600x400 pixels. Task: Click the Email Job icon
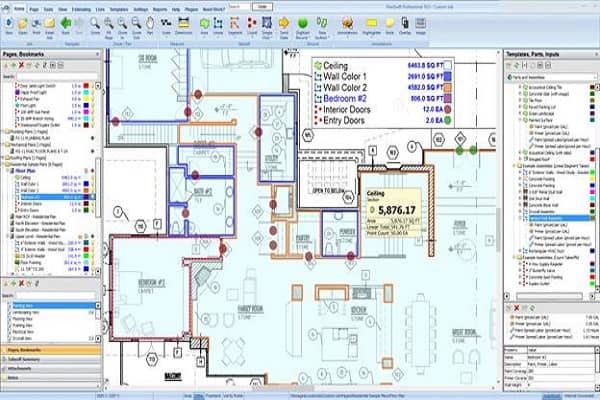click(x=50, y=28)
